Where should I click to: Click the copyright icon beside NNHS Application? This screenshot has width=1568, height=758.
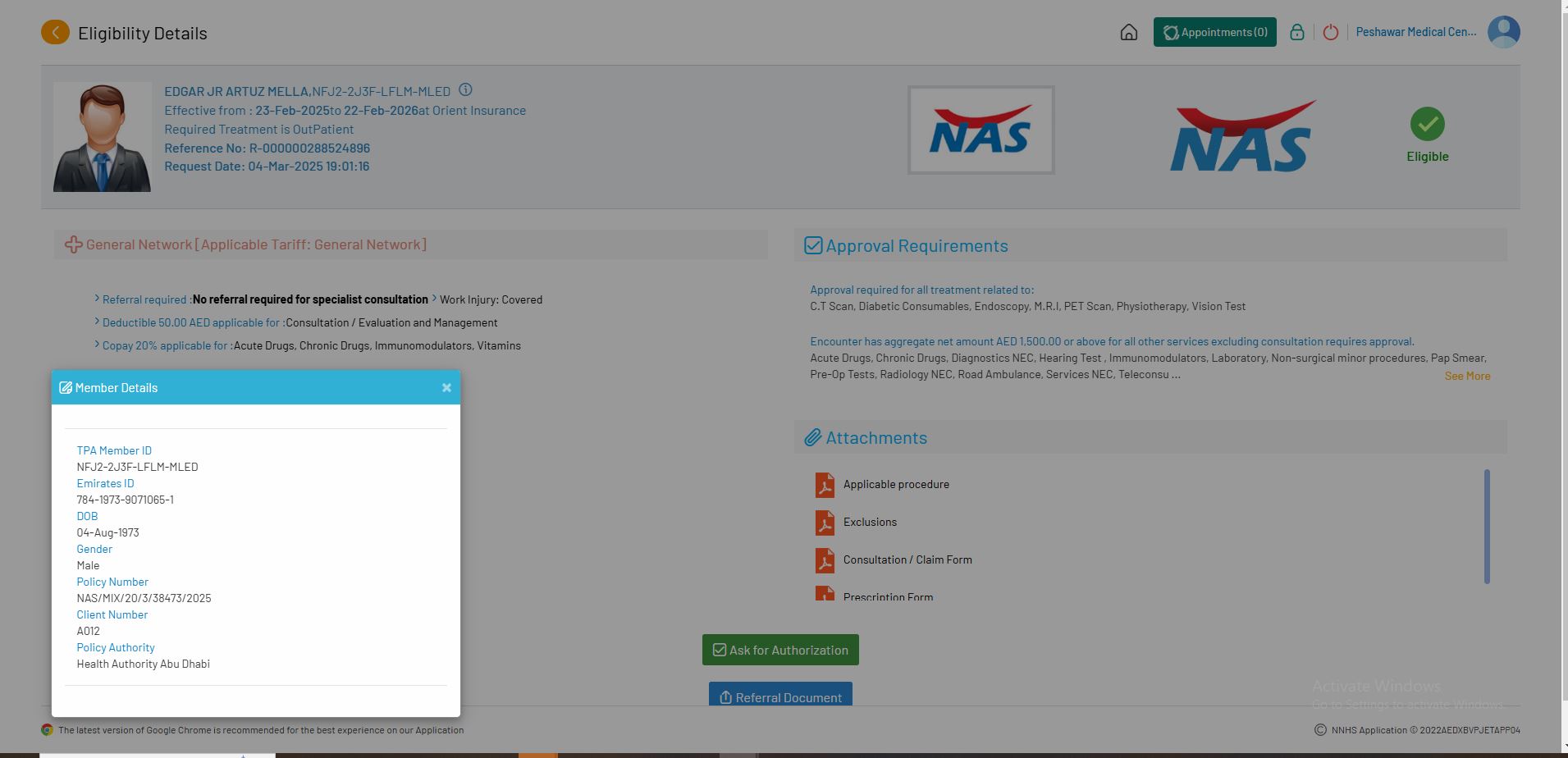pos(1320,729)
